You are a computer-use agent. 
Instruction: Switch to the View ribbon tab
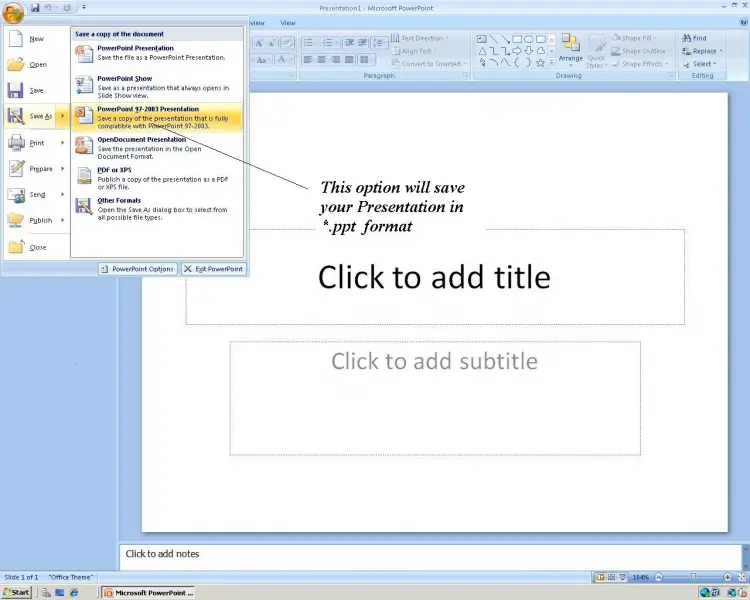point(287,22)
